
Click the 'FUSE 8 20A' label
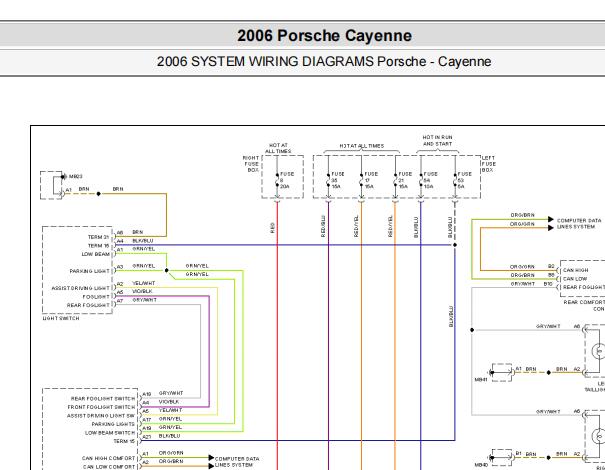[286, 180]
